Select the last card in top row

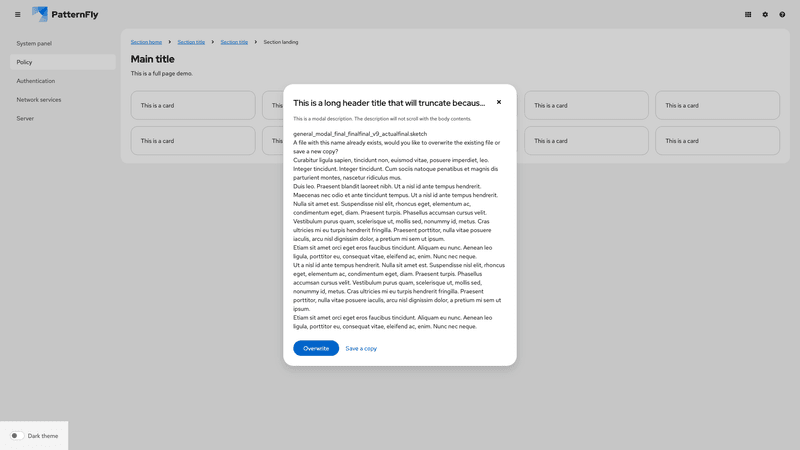tap(717, 105)
